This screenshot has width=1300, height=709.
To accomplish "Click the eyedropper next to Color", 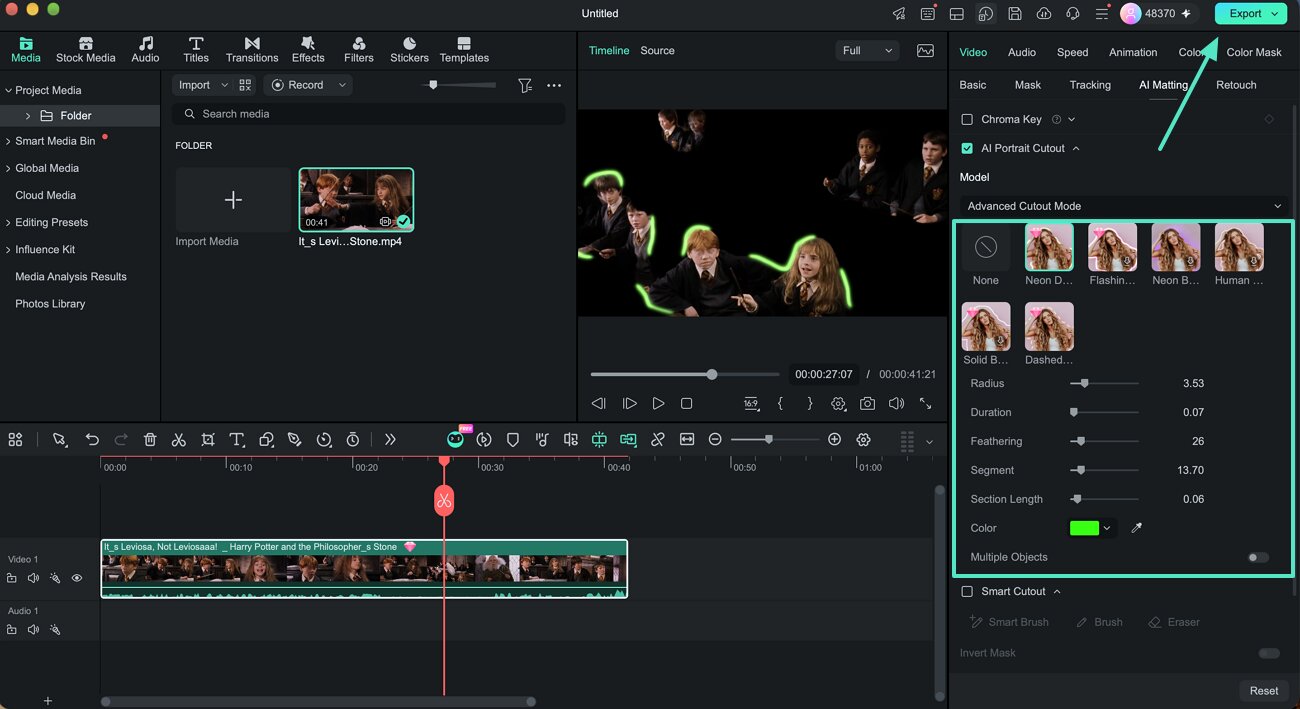I will pyautogui.click(x=1136, y=528).
